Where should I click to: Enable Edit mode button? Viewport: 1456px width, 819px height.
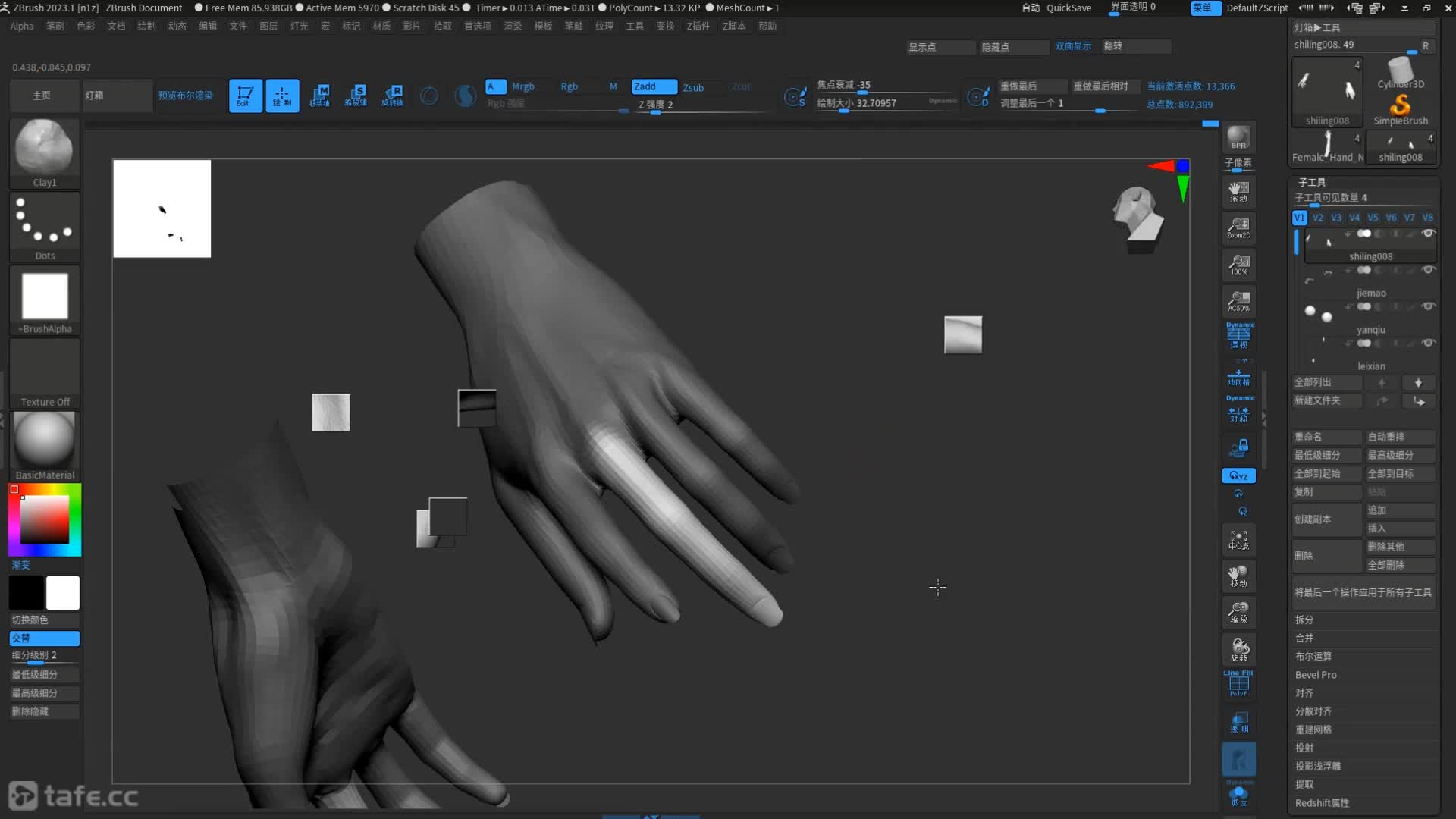tap(245, 96)
